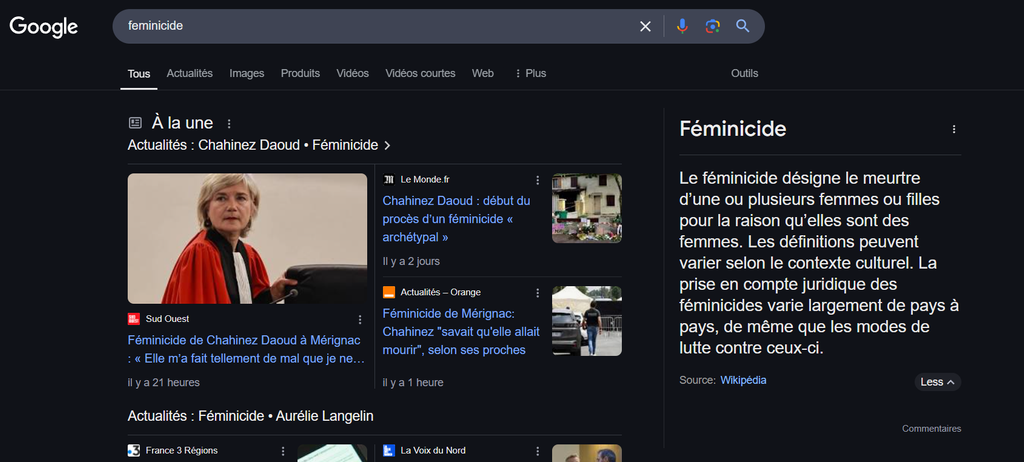Open three-dot menu for Féminicide knowledge panel

[x=953, y=129]
